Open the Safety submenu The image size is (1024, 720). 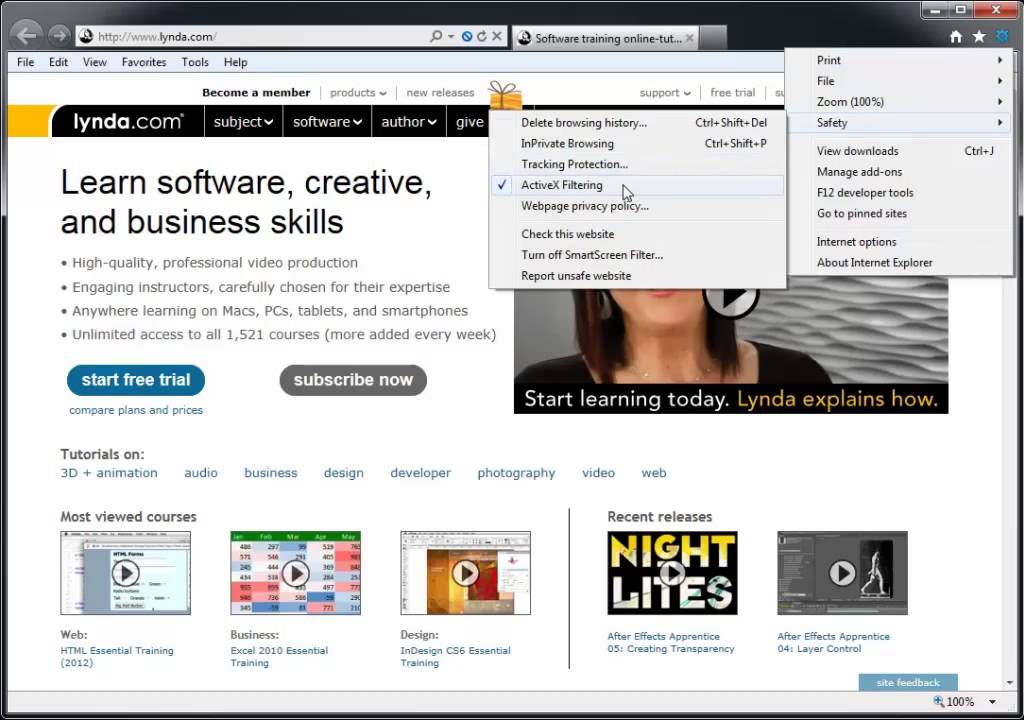901,123
